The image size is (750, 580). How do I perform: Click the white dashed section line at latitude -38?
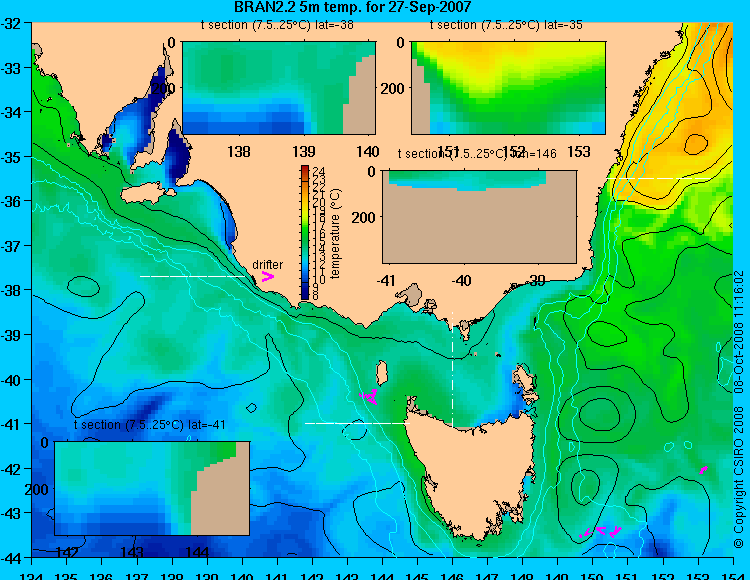(x=192, y=276)
